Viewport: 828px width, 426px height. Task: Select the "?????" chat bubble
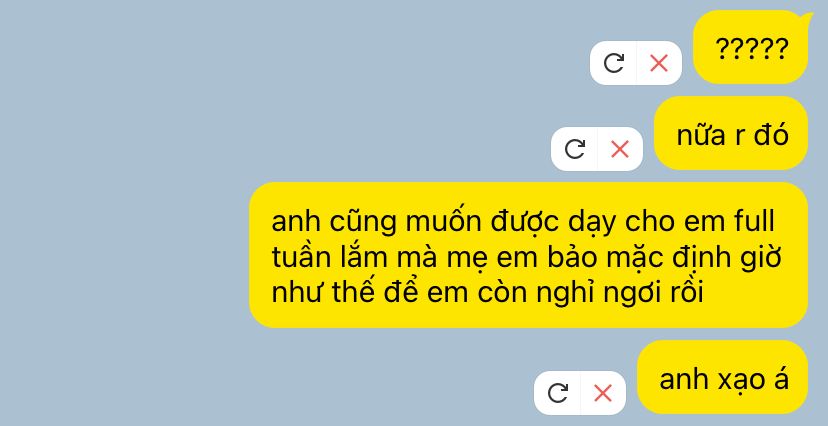coord(750,48)
